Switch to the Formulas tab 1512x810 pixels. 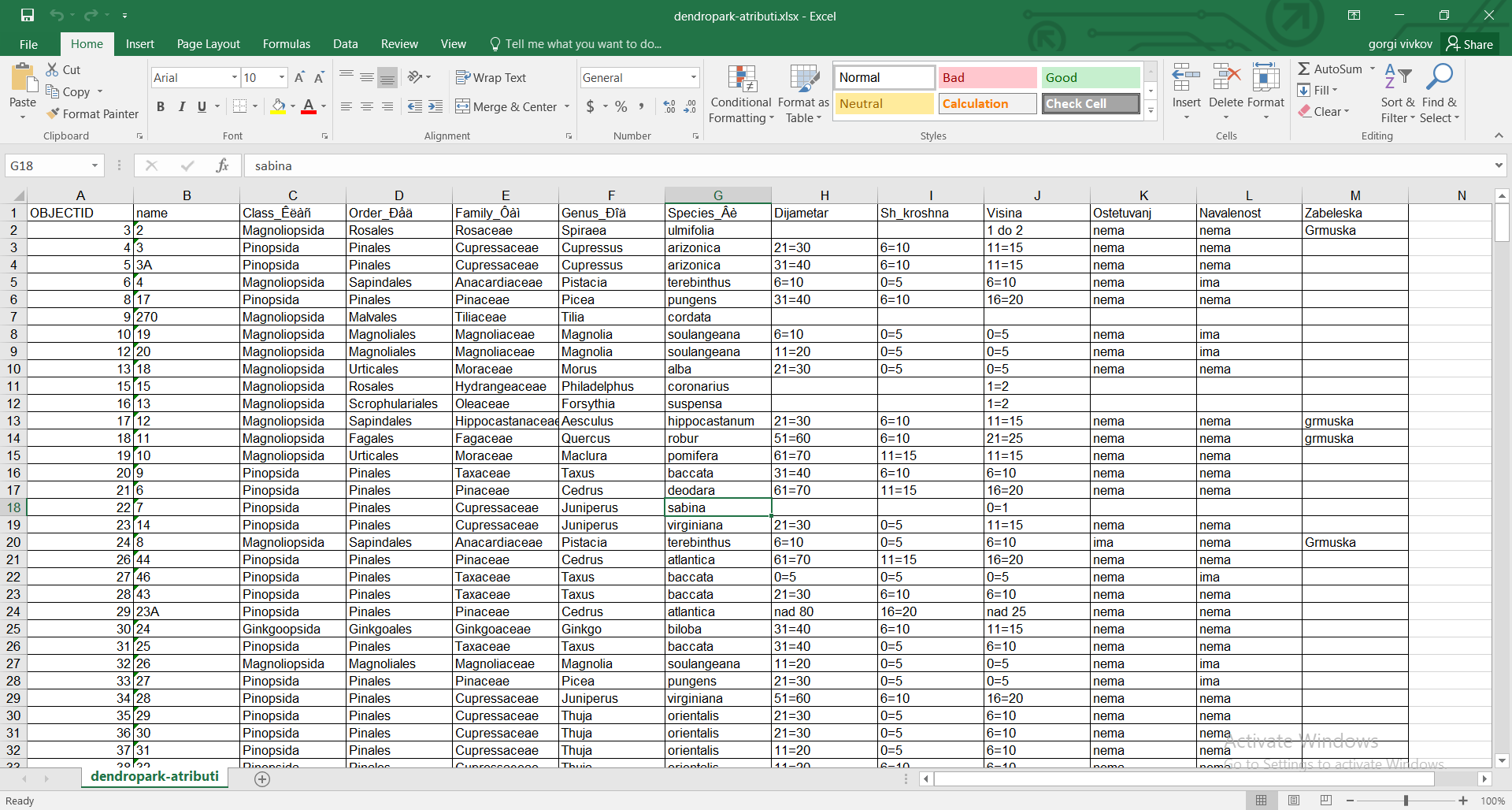coord(286,44)
